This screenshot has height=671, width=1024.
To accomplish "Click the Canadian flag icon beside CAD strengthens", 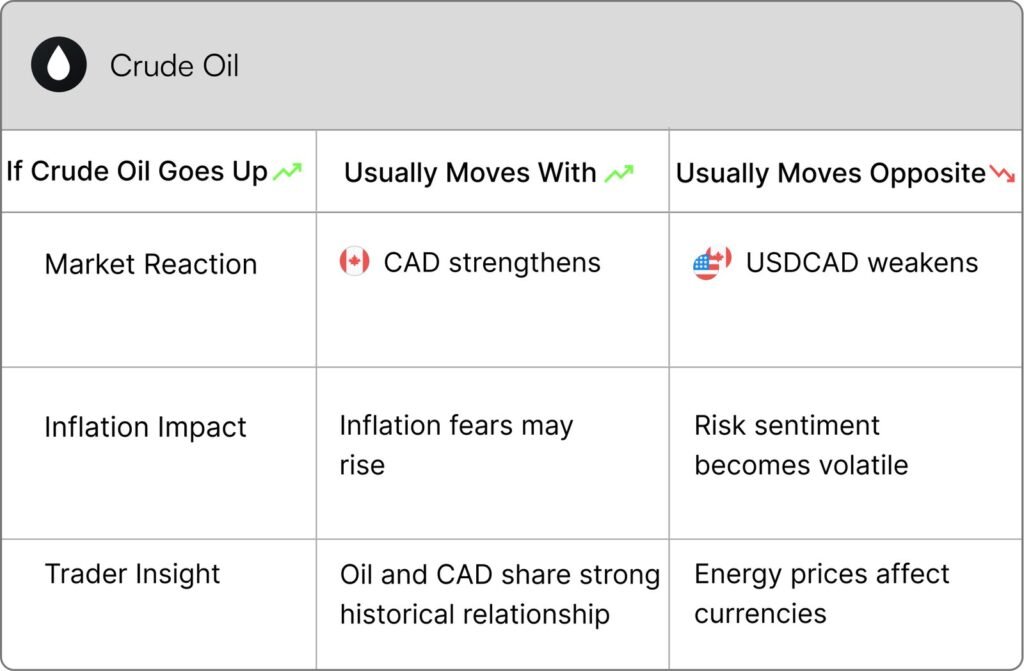I will tap(355, 261).
